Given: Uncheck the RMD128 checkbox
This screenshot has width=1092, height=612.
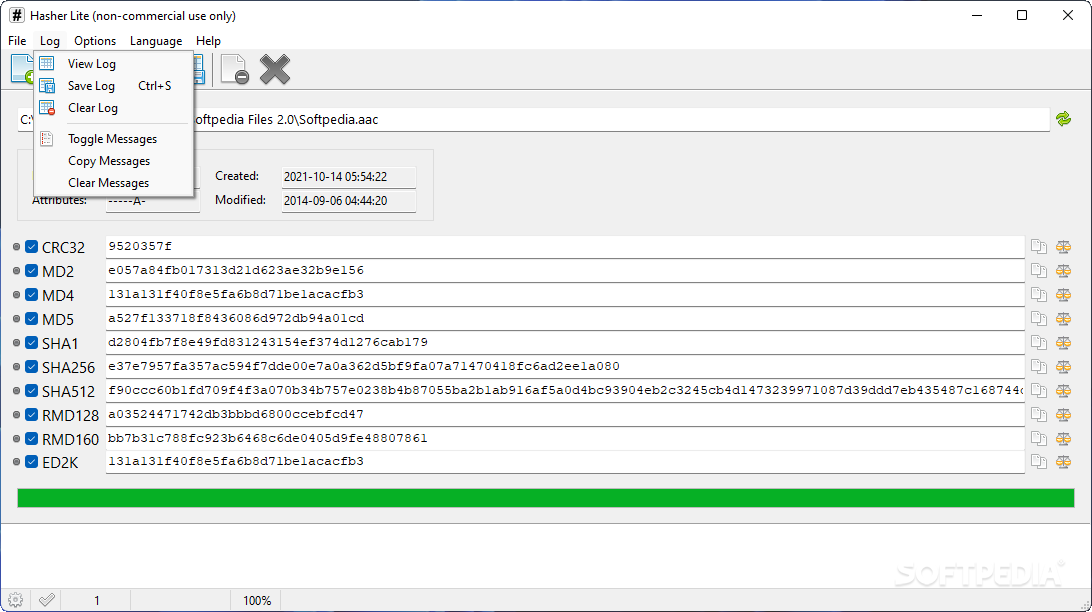Looking at the screenshot, I should 31,415.
